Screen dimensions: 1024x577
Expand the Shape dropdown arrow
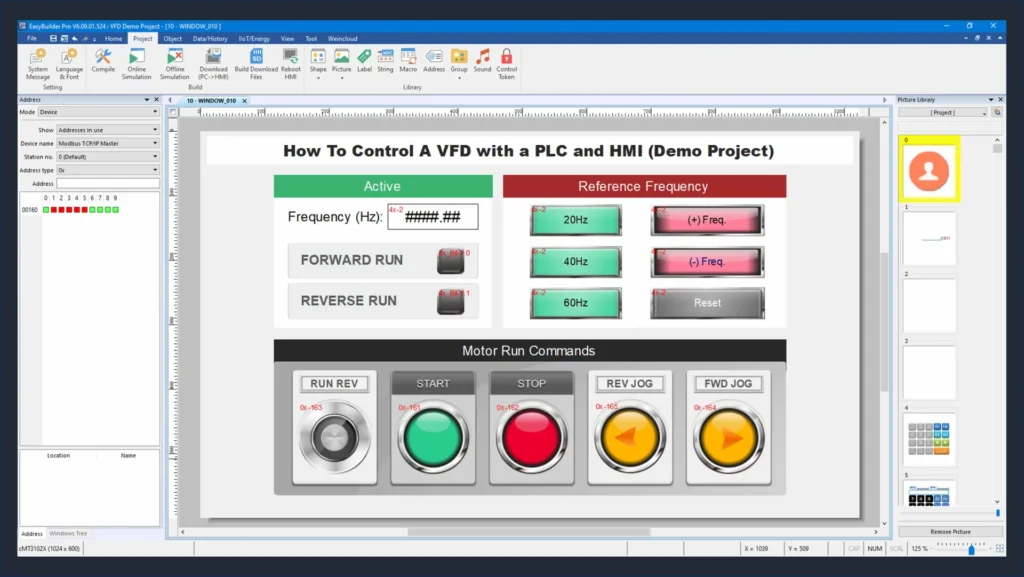(x=318, y=76)
